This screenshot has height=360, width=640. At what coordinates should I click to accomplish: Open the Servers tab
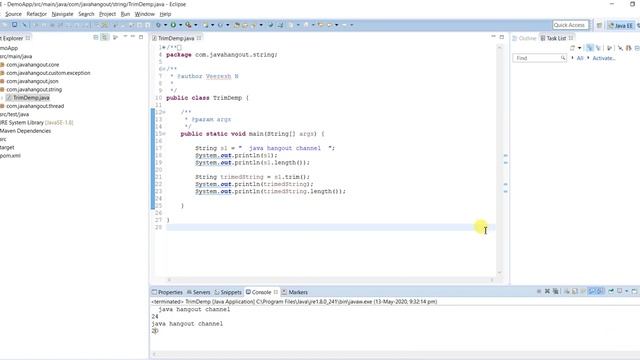coord(198,292)
